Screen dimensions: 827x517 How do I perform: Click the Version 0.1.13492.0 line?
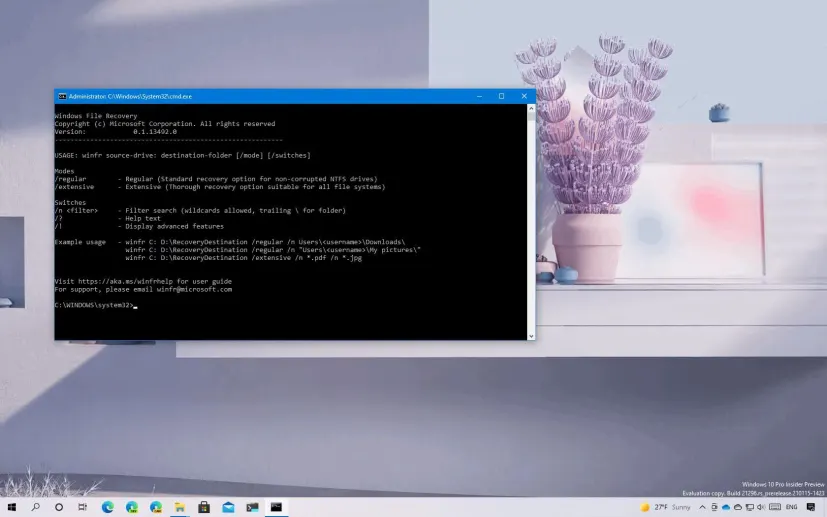coord(116,131)
